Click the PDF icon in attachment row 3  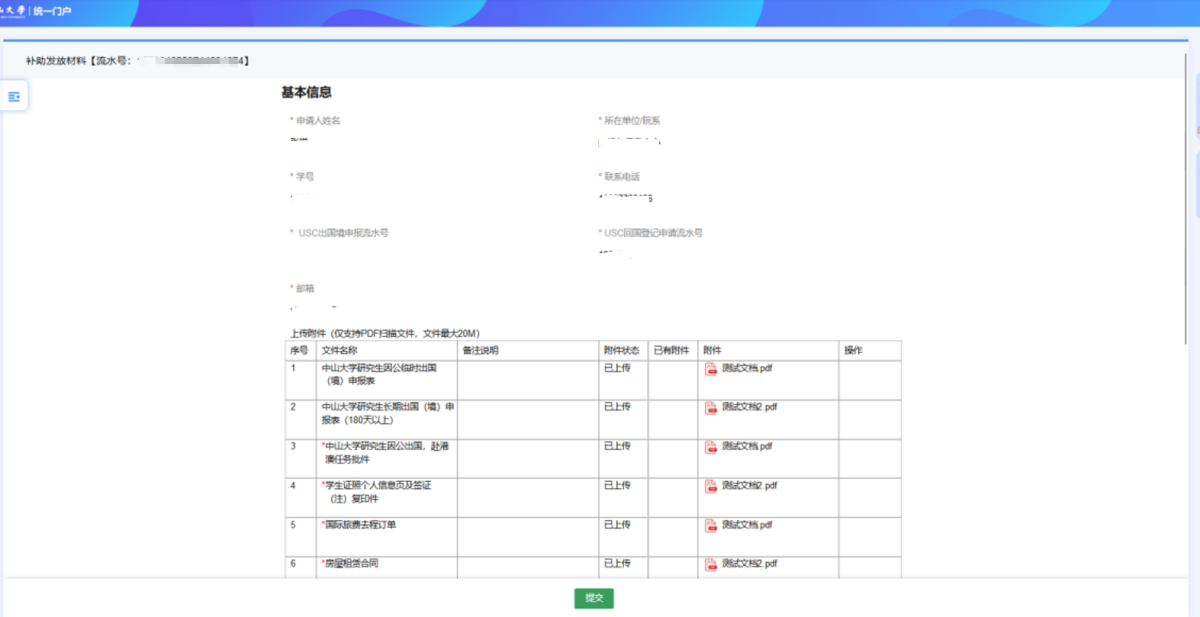pos(711,447)
